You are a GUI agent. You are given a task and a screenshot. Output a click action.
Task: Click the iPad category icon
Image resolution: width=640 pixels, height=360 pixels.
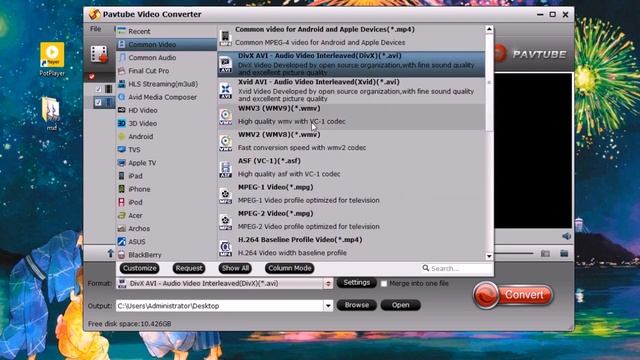pyautogui.click(x=122, y=176)
